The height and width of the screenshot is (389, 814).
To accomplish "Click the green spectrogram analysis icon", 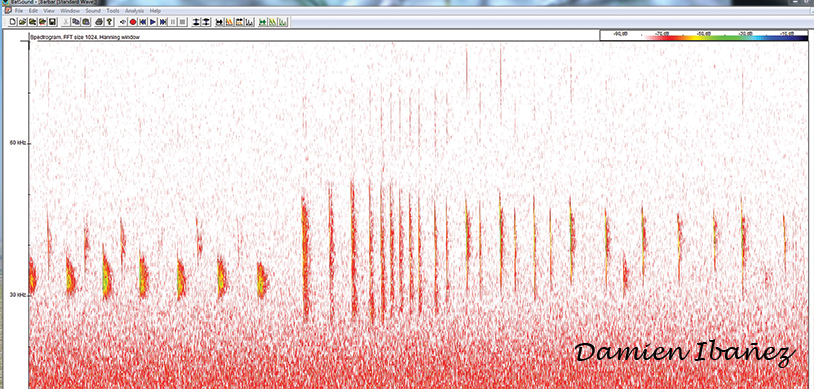I will tap(272, 22).
